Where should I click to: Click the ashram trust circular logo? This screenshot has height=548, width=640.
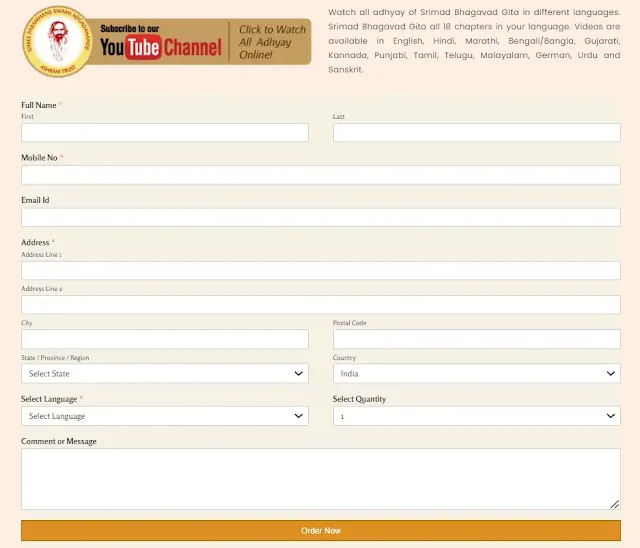58,42
